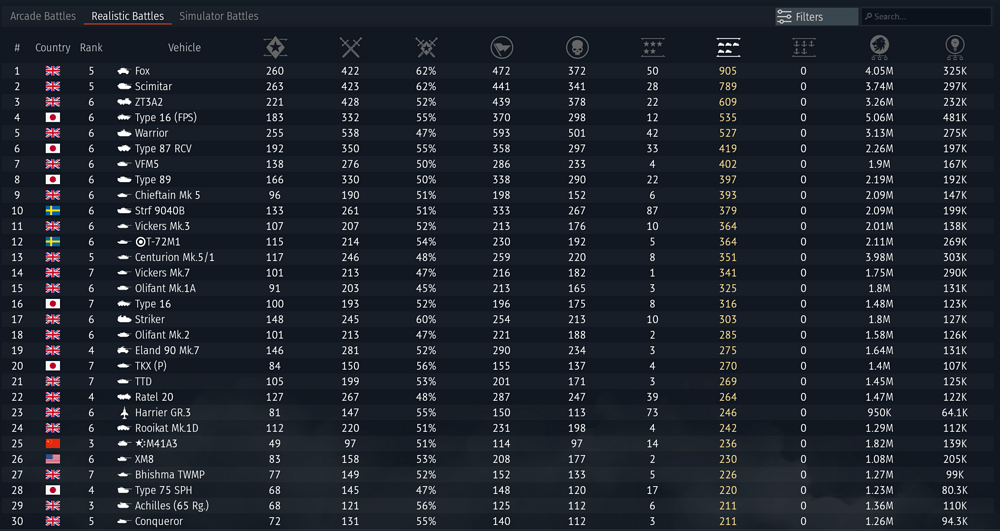Sort by crossed swords battles column icon
The height and width of the screenshot is (531, 1000).
(x=350, y=47)
